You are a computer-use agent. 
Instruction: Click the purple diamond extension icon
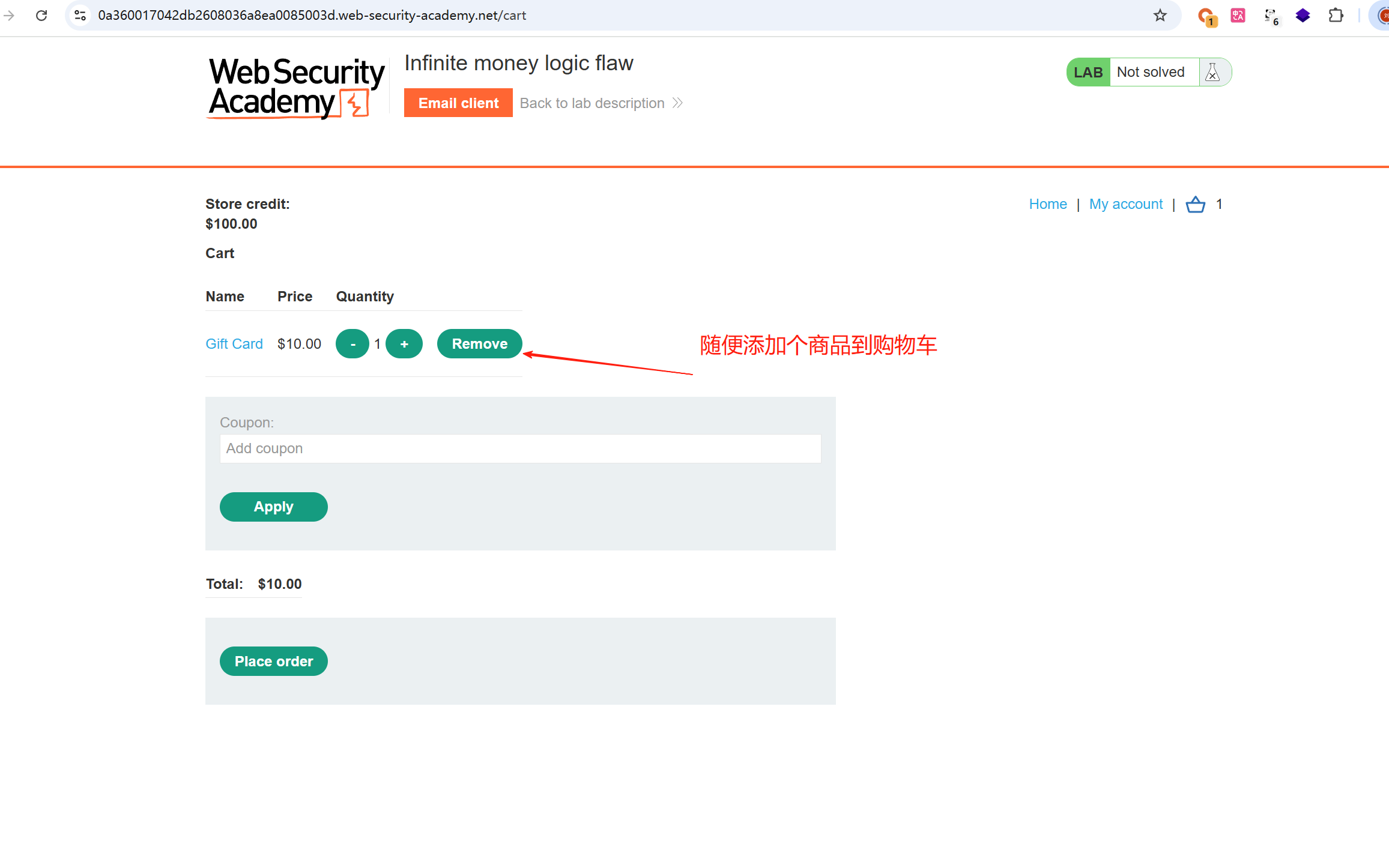coord(1303,16)
